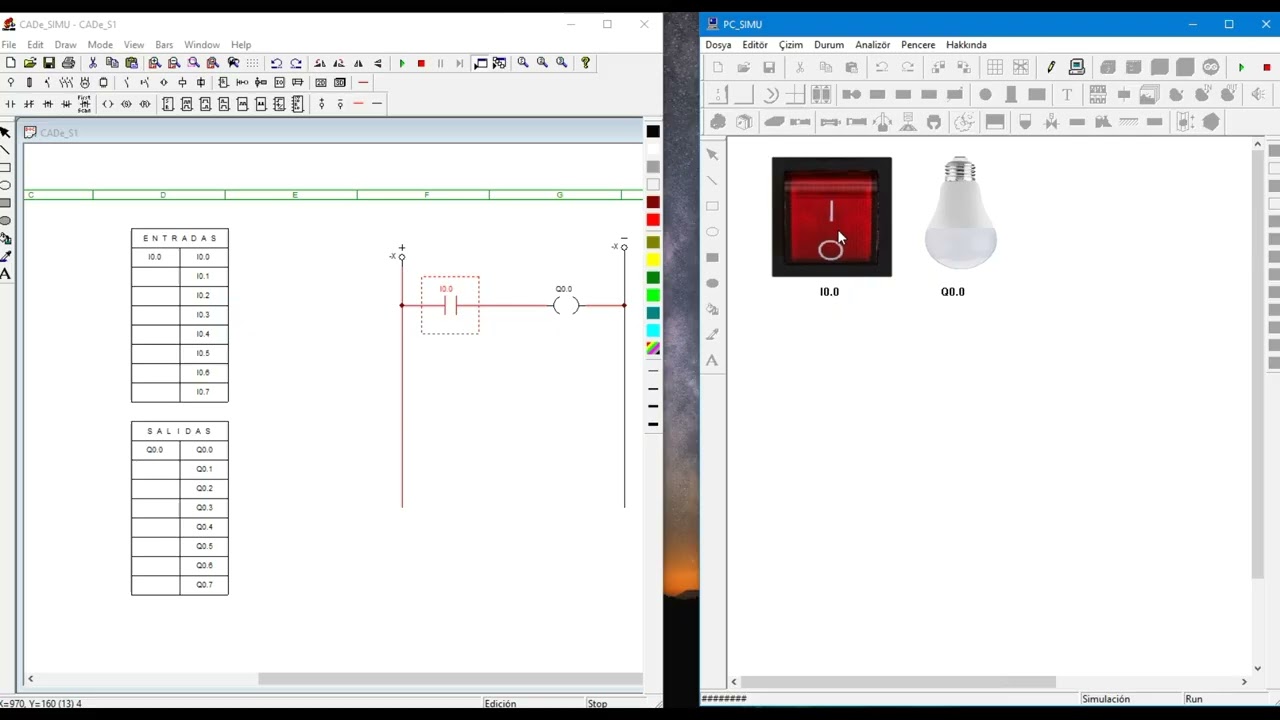The height and width of the screenshot is (720, 1280).
Task: Pick the yellow color swatch
Action: (653, 260)
